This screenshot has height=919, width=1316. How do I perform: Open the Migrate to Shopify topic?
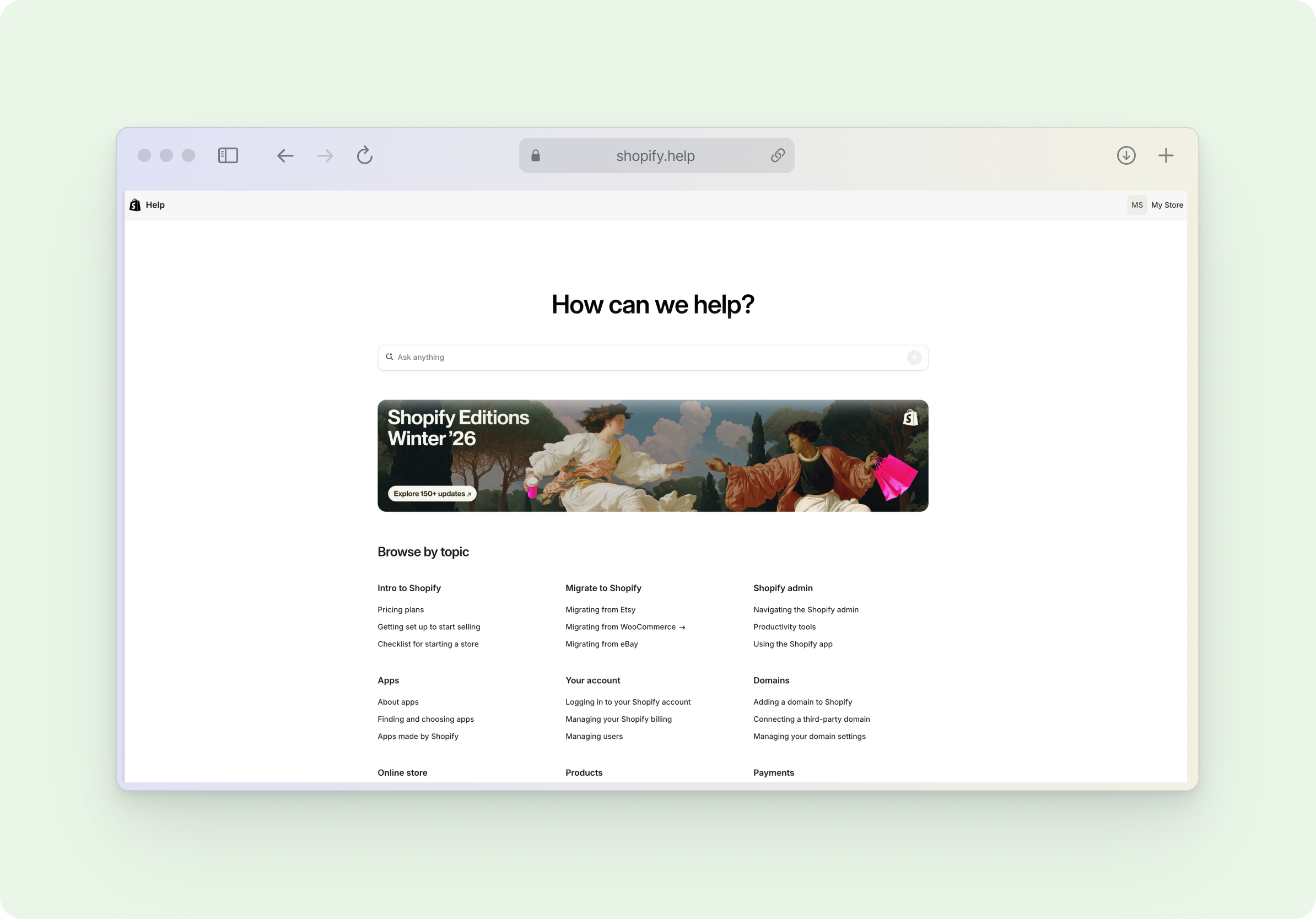pyautogui.click(x=603, y=588)
